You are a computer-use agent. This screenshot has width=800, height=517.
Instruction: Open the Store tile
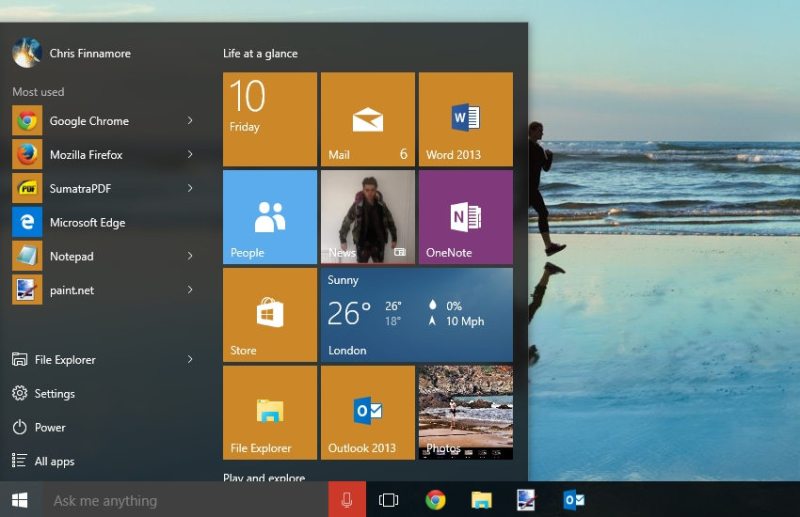tap(270, 315)
